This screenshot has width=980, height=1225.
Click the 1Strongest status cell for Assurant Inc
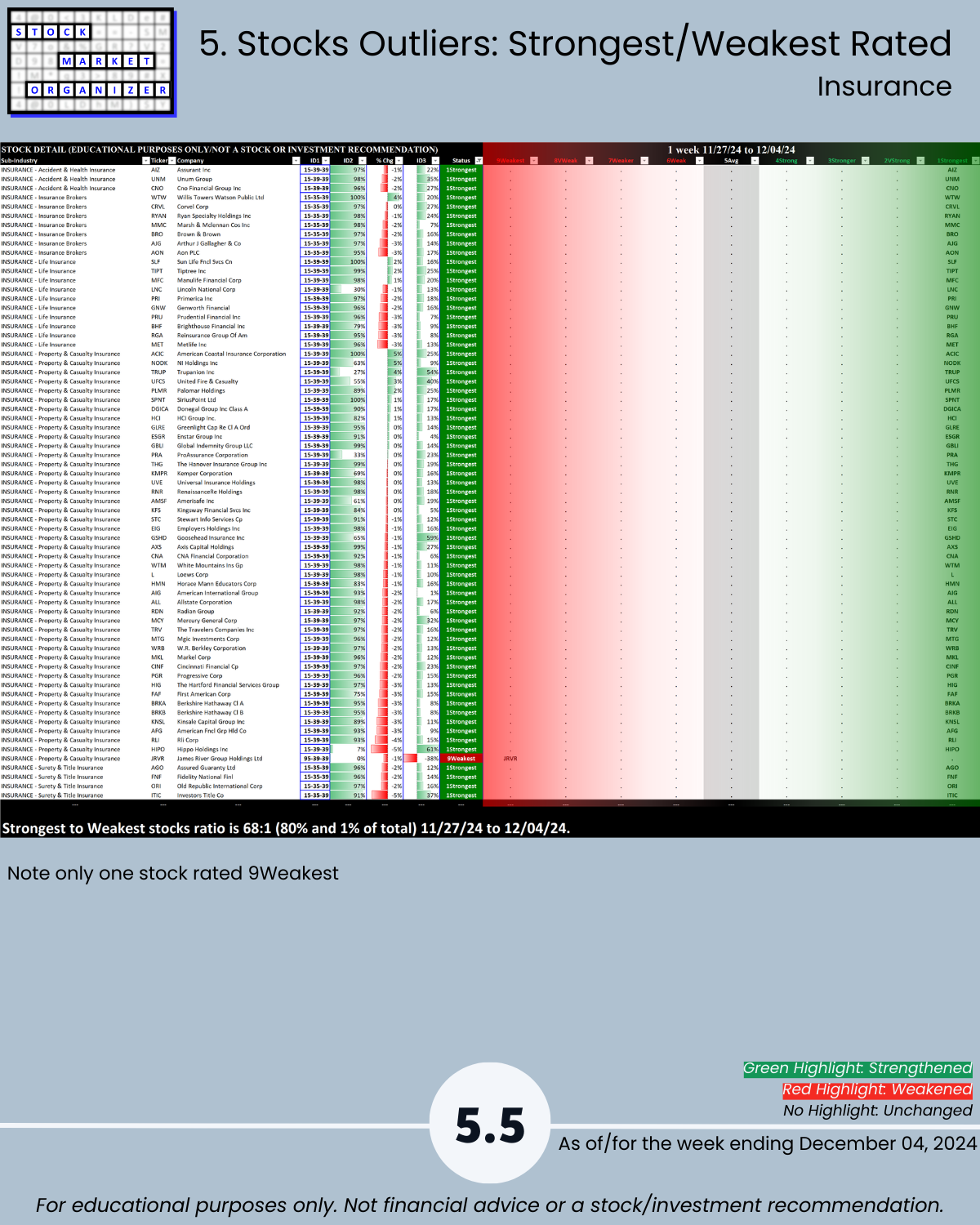[461, 170]
